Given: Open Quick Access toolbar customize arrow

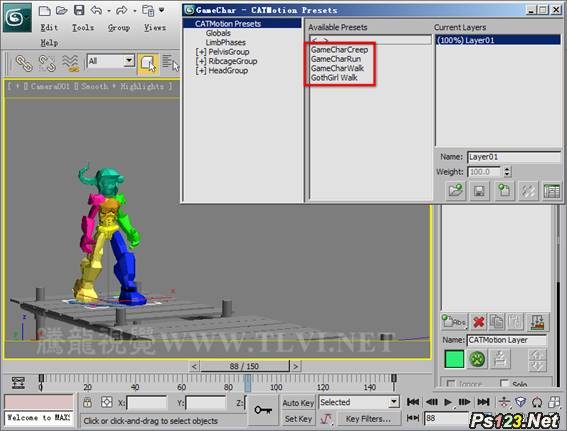Looking at the screenshot, I should (x=162, y=10).
